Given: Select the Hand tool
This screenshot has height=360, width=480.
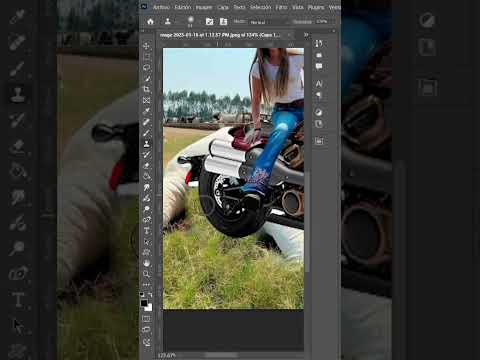Looking at the screenshot, I should coord(146,263).
